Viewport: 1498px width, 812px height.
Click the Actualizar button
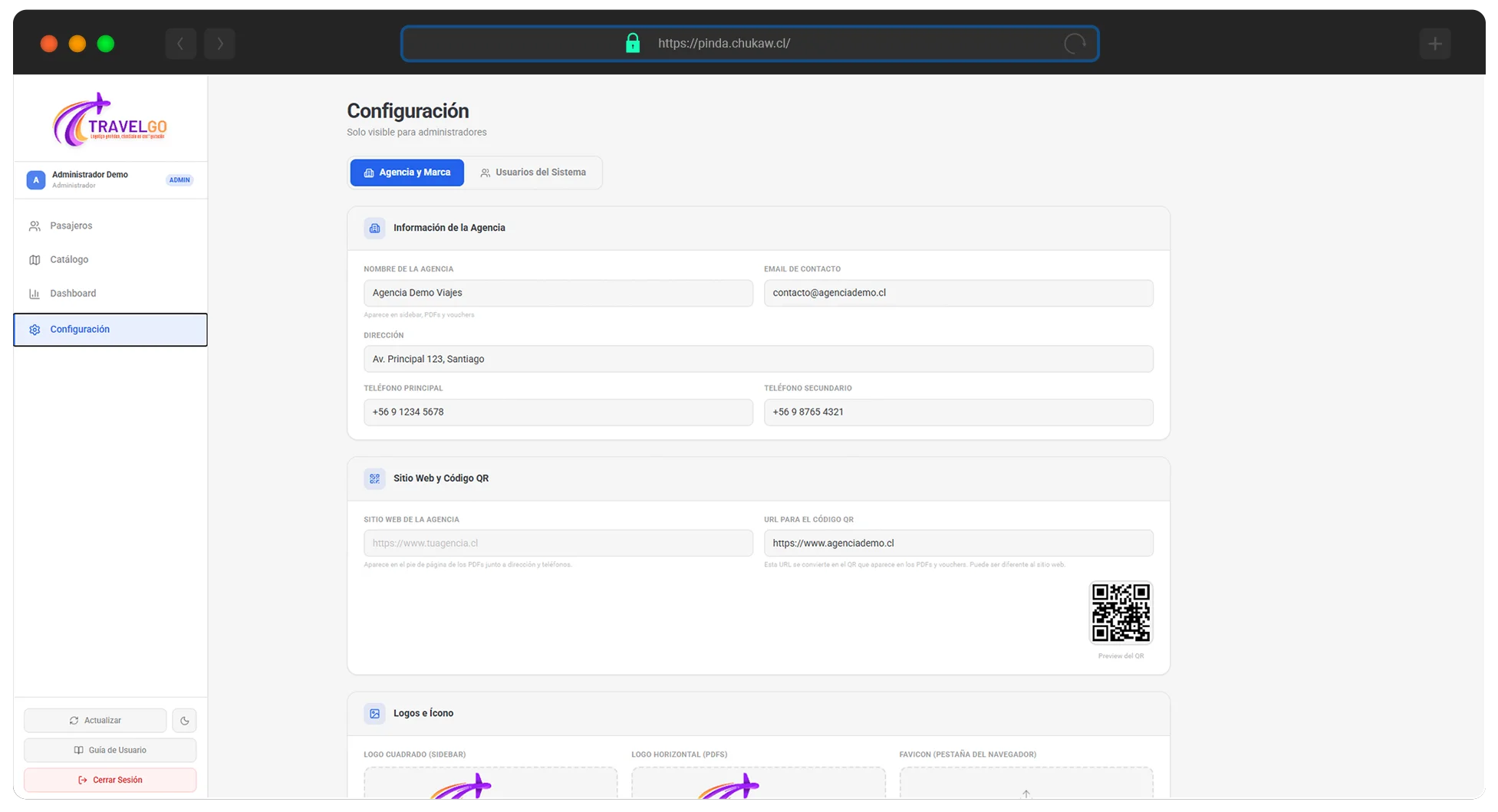95,721
